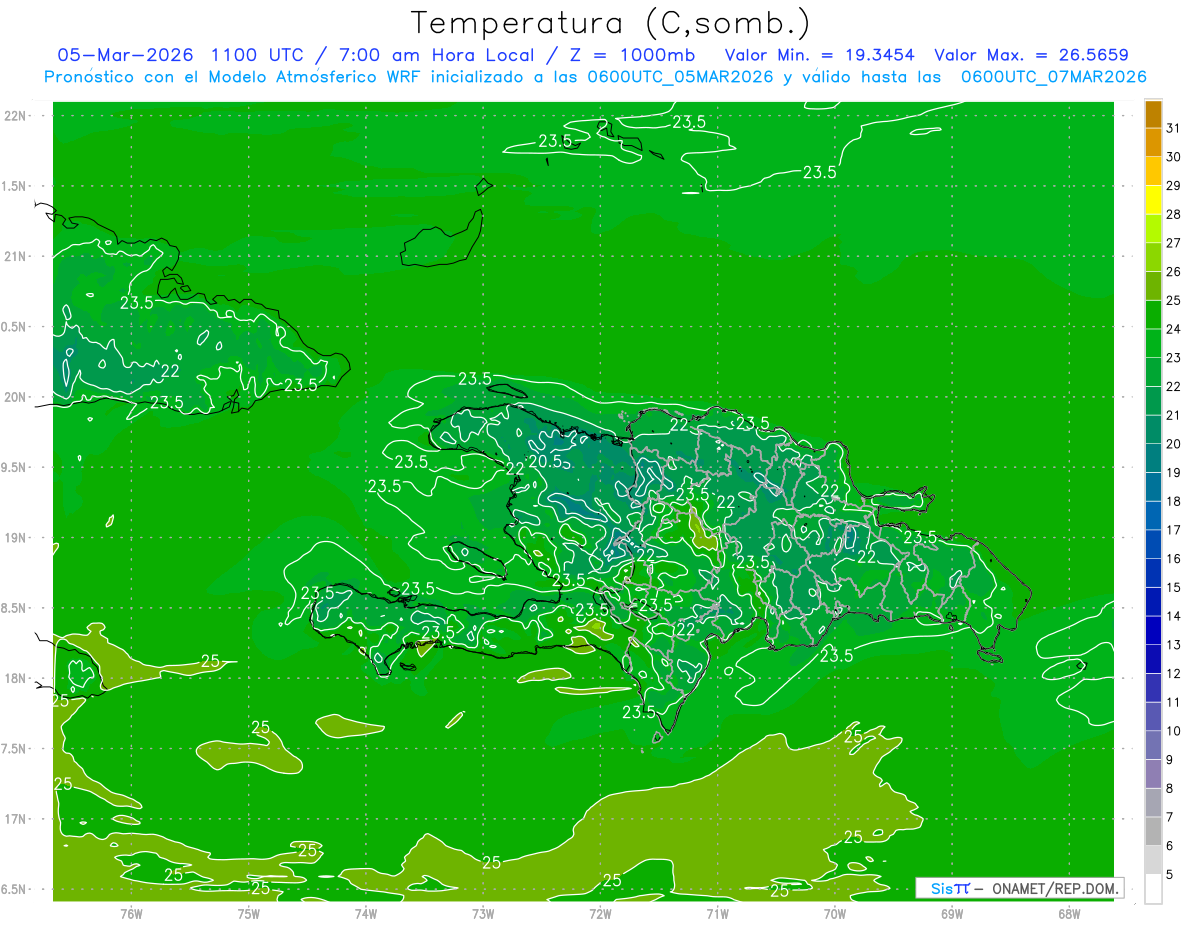Viewport: 1200px width, 927px height.
Task: Pick the teal colorbar segment between 19 and 20
Action: pos(1153,458)
